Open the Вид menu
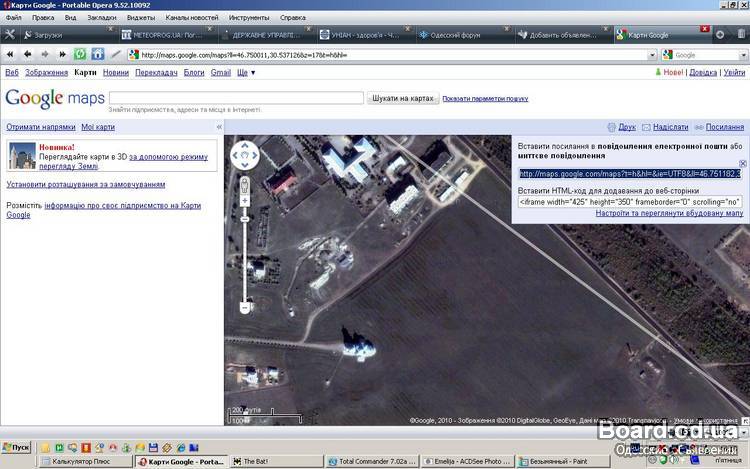The image size is (750, 469). pyautogui.click(x=70, y=18)
